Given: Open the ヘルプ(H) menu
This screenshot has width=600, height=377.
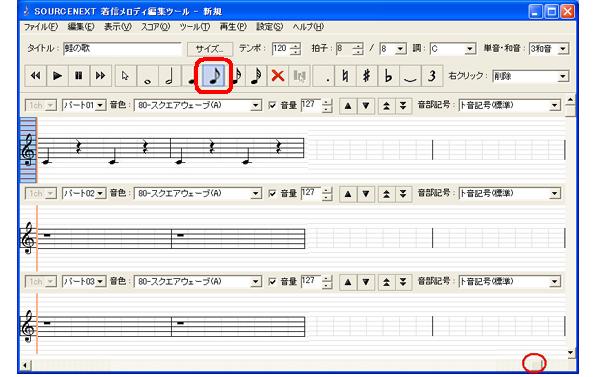Looking at the screenshot, I should coord(308,27).
